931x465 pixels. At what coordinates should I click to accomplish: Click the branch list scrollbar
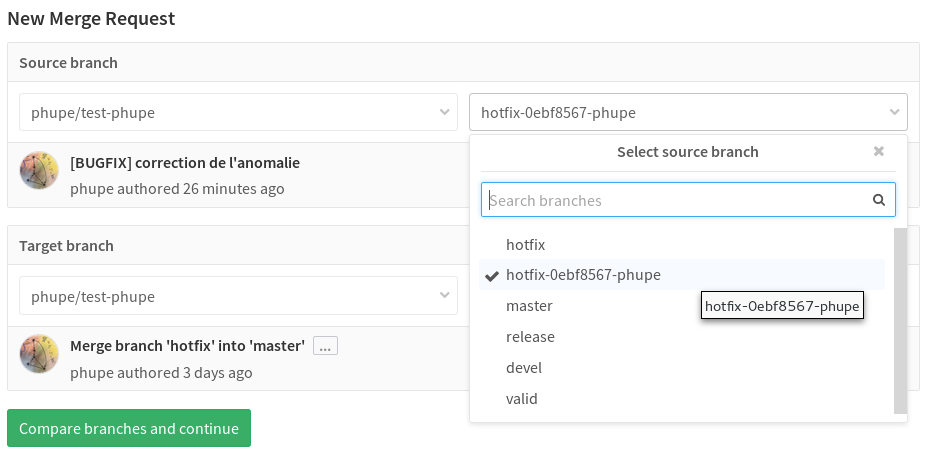900,321
